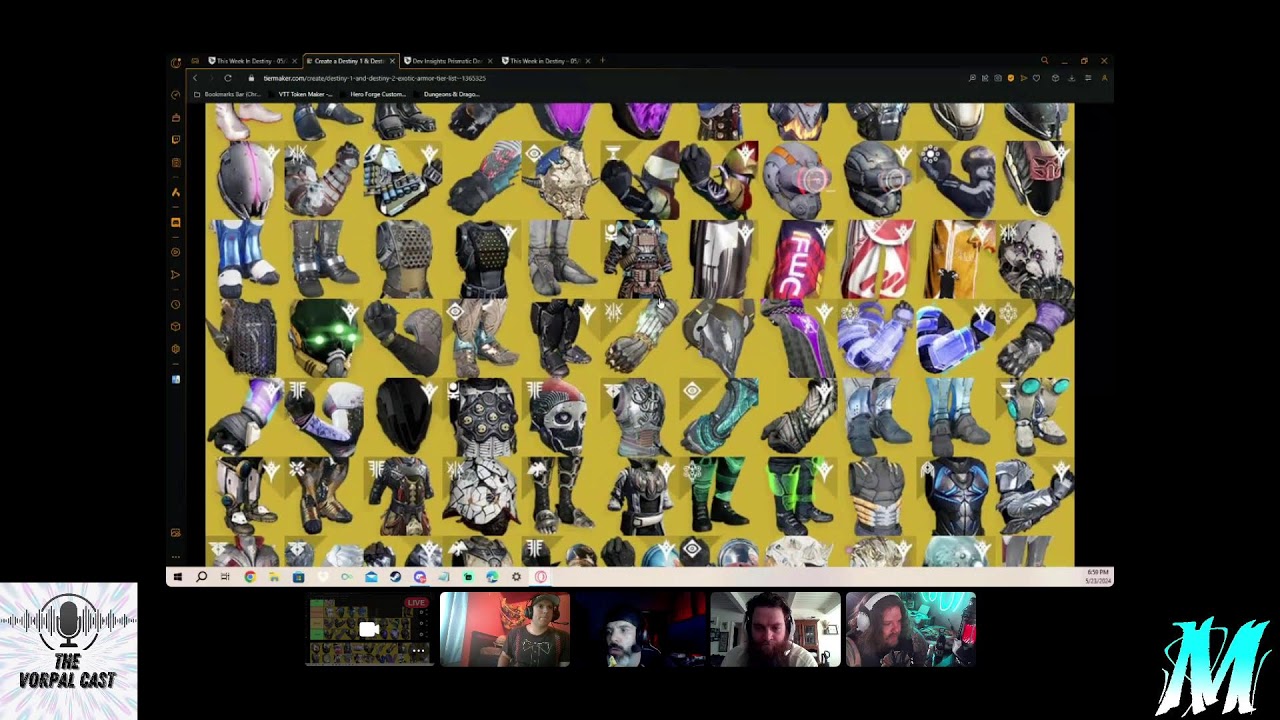Open the Windows Start menu
This screenshot has height=720, width=1280.
[177, 577]
